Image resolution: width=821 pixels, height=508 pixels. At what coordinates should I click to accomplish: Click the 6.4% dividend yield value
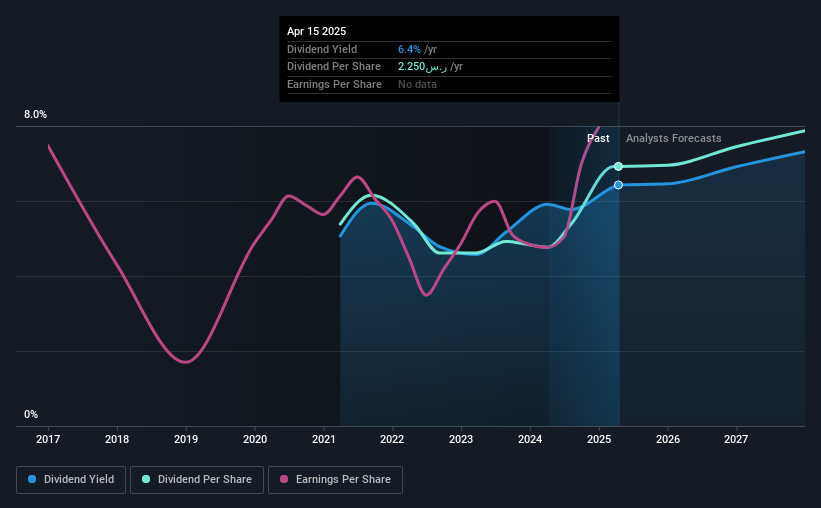coord(409,49)
